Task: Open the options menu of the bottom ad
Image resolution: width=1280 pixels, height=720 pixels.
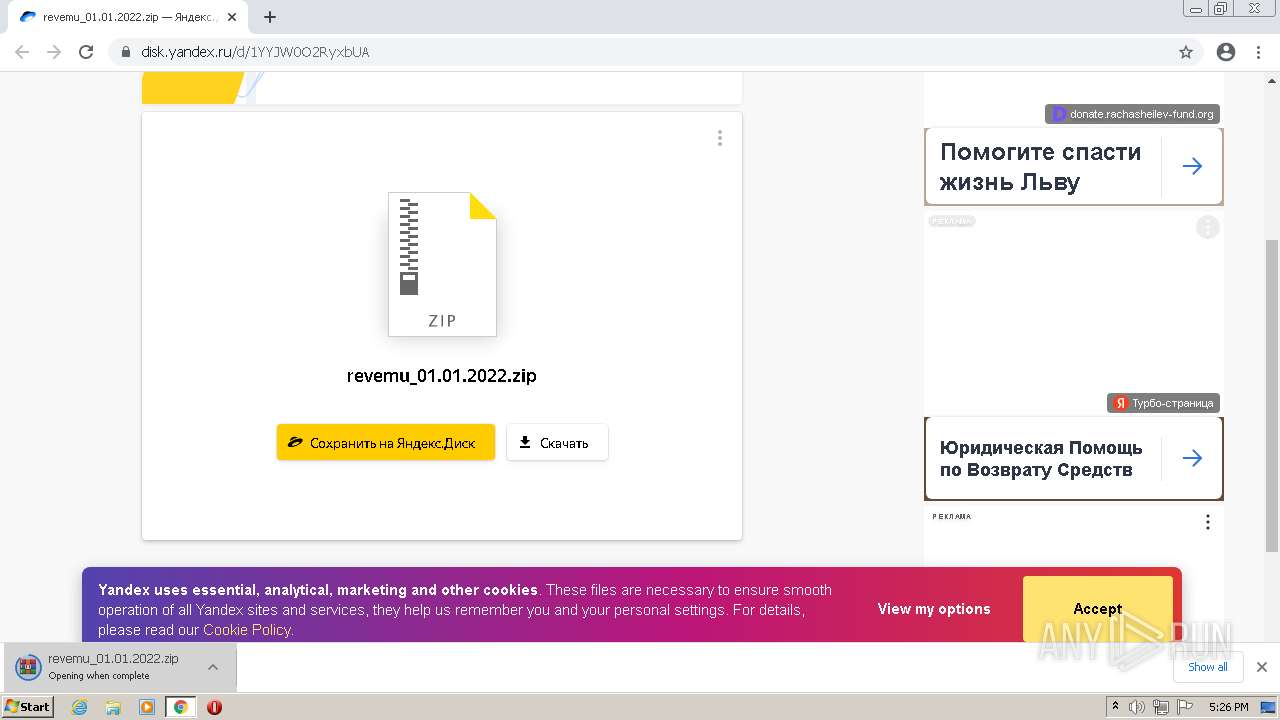Action: click(x=1208, y=522)
